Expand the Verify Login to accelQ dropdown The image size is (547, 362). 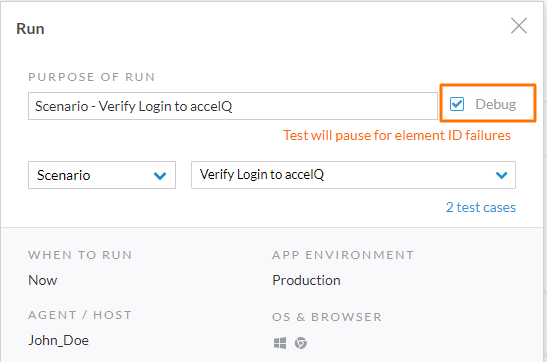tap(353, 175)
